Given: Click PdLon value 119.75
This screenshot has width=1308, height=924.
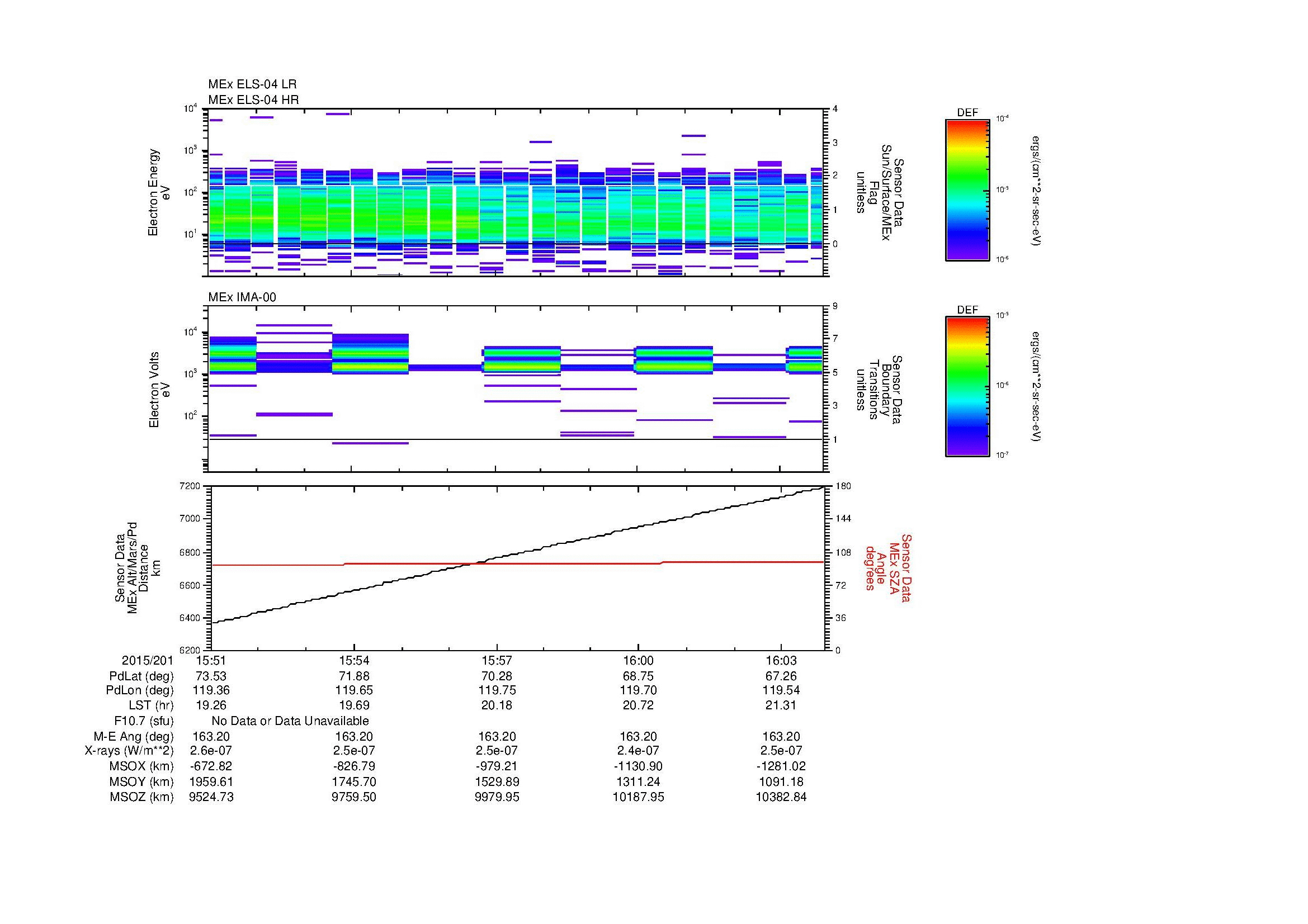Looking at the screenshot, I should pos(497,690).
